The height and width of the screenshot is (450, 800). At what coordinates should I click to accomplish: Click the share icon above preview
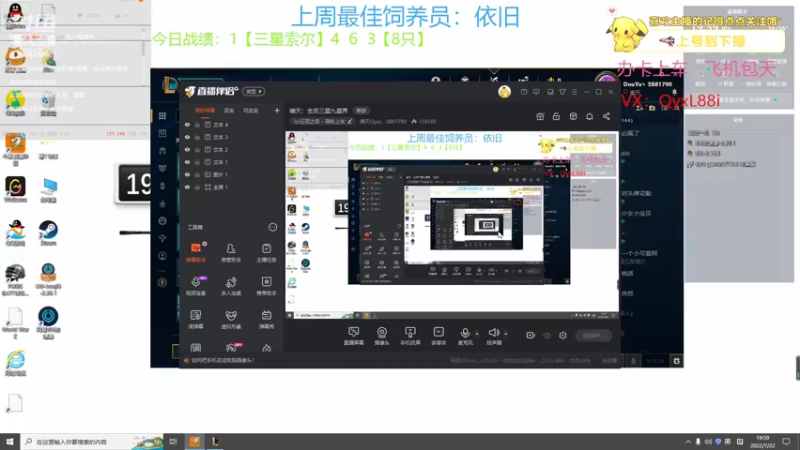606,116
